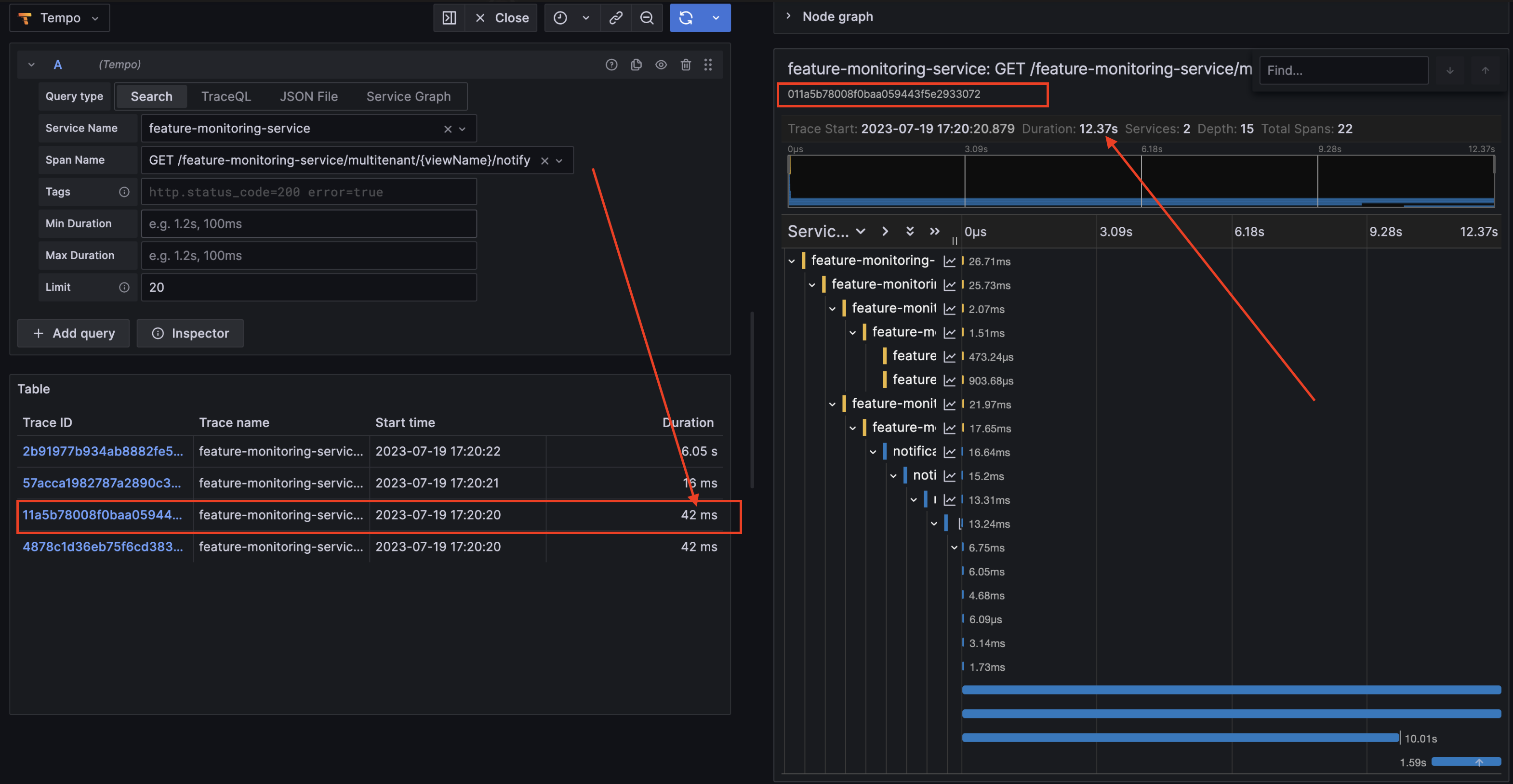Open the Service Graph tab
This screenshot has height=784, width=1513.
point(409,96)
